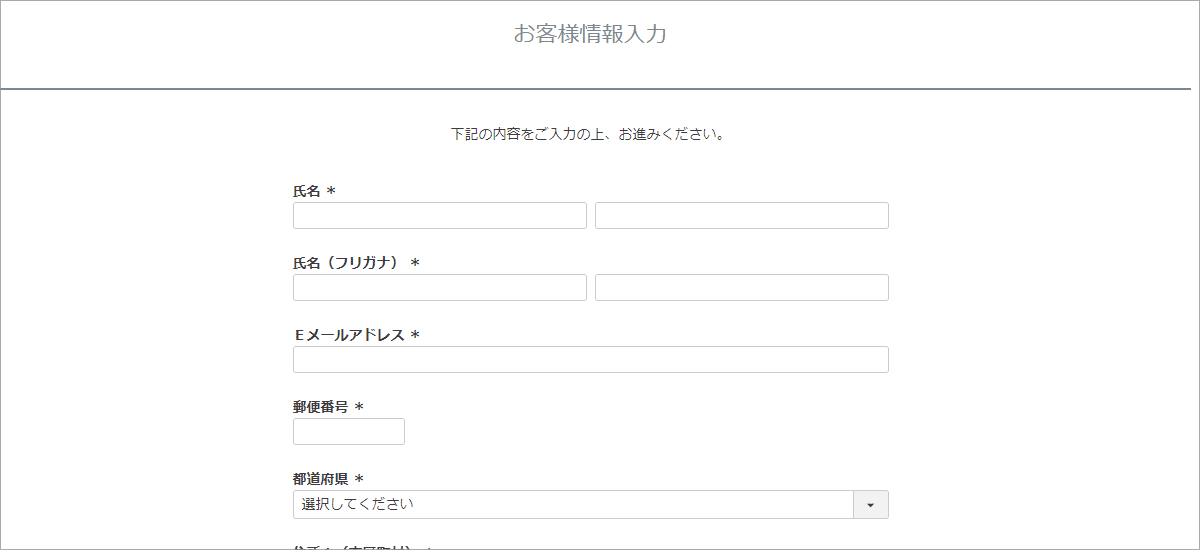Click the required asterisk beside 氏名（フリガナ）
Screen dimensions: 1200x550
tap(415, 264)
